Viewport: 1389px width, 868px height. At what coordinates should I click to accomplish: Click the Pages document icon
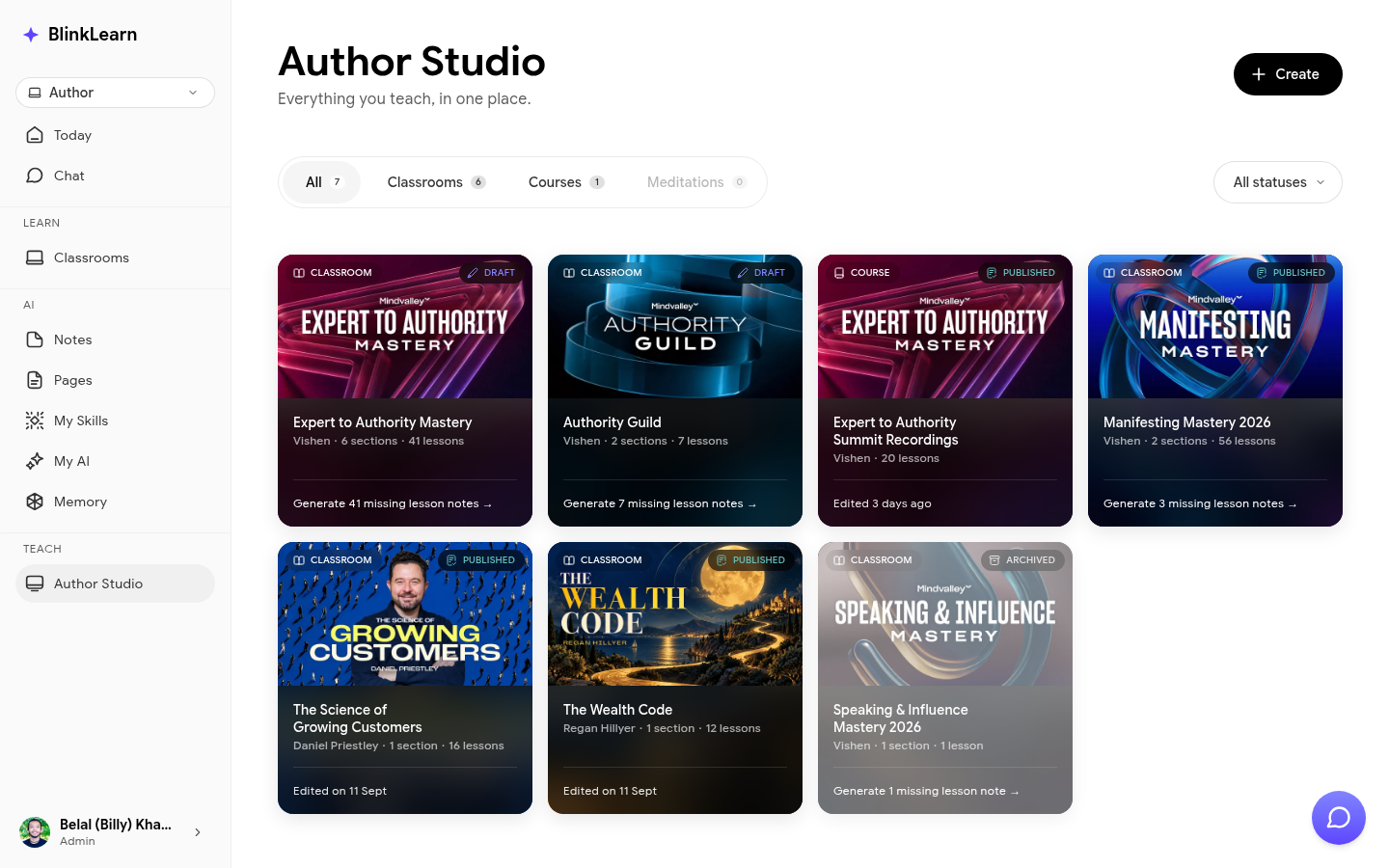pyautogui.click(x=35, y=380)
